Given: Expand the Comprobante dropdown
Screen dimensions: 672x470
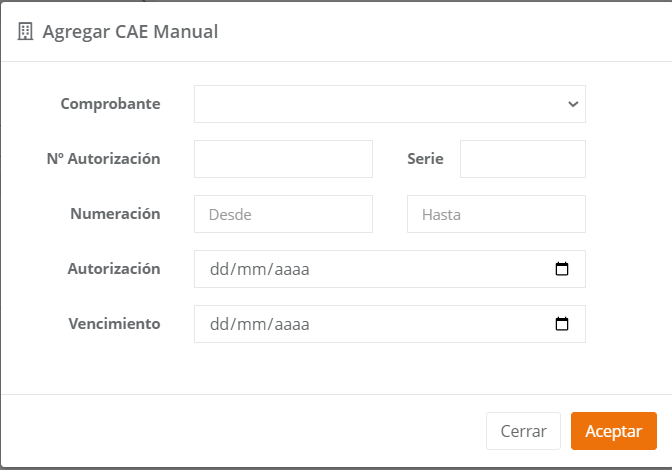Looking at the screenshot, I should click(x=389, y=104).
